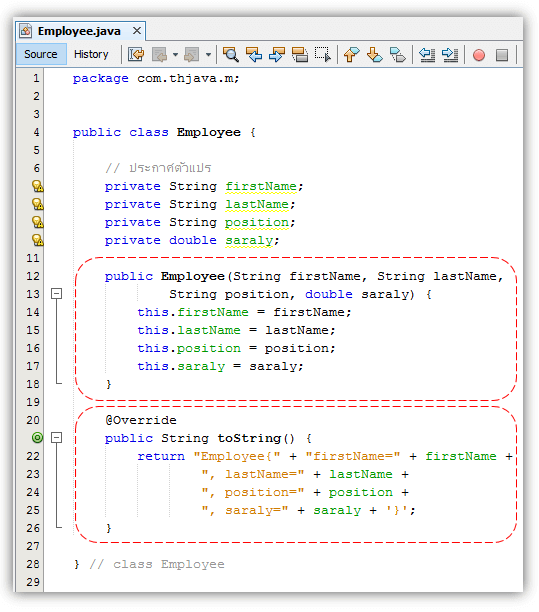
Task: Click Find Previous Occurrence icon
Action: coord(254,54)
